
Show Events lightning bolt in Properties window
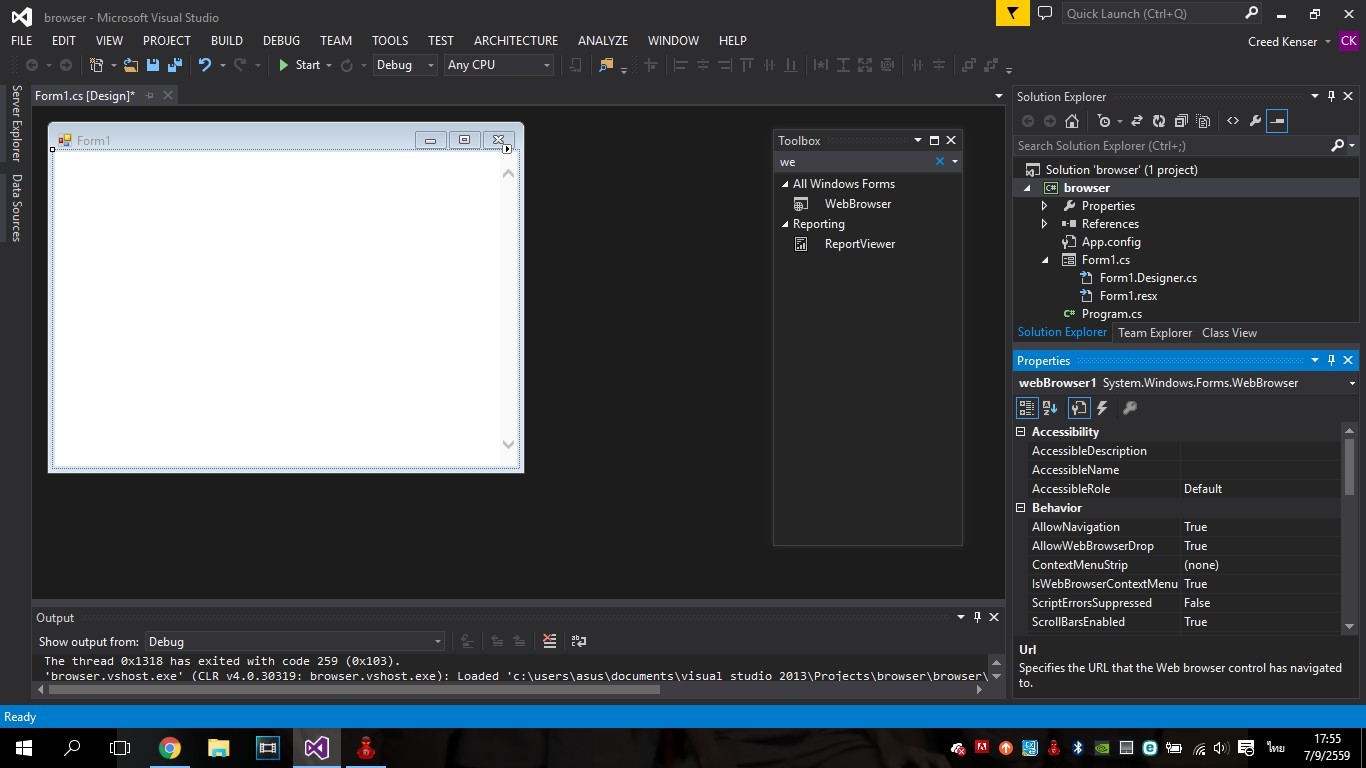coord(1102,408)
